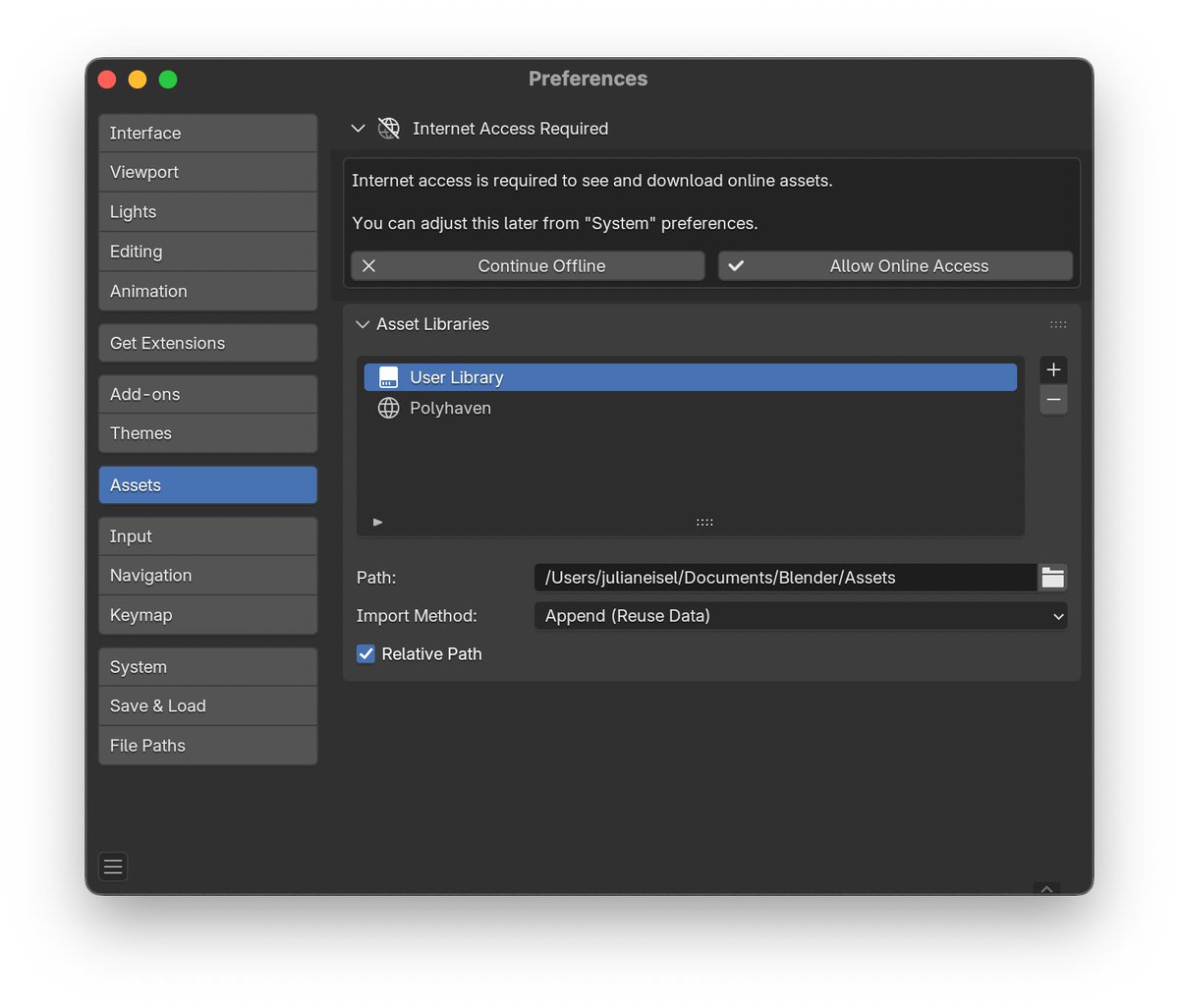Expand the asset list filter triangle
The height and width of the screenshot is (1008, 1179).
click(378, 523)
